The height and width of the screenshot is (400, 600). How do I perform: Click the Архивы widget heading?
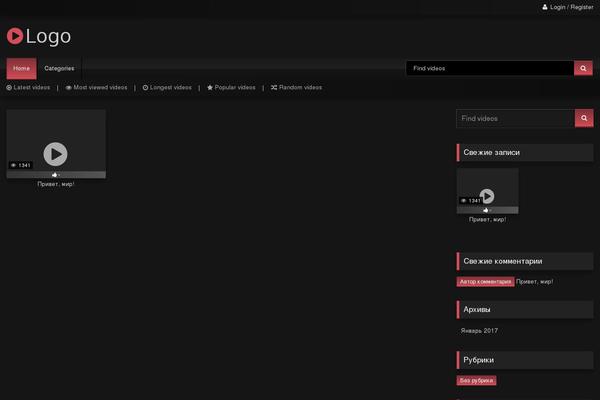click(x=525, y=309)
